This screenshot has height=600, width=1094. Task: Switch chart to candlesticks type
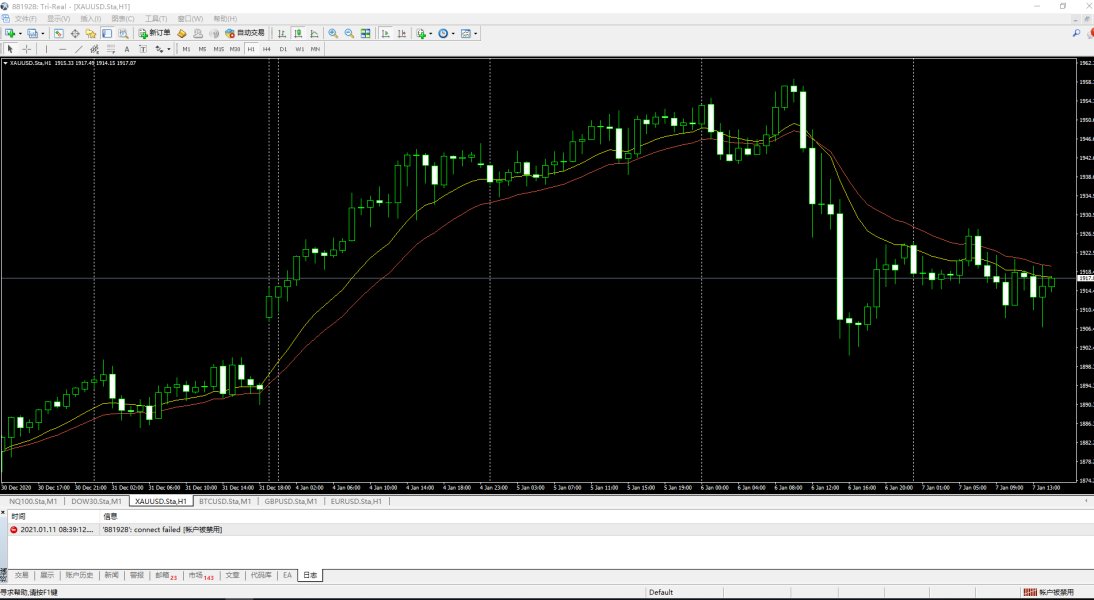pos(298,33)
